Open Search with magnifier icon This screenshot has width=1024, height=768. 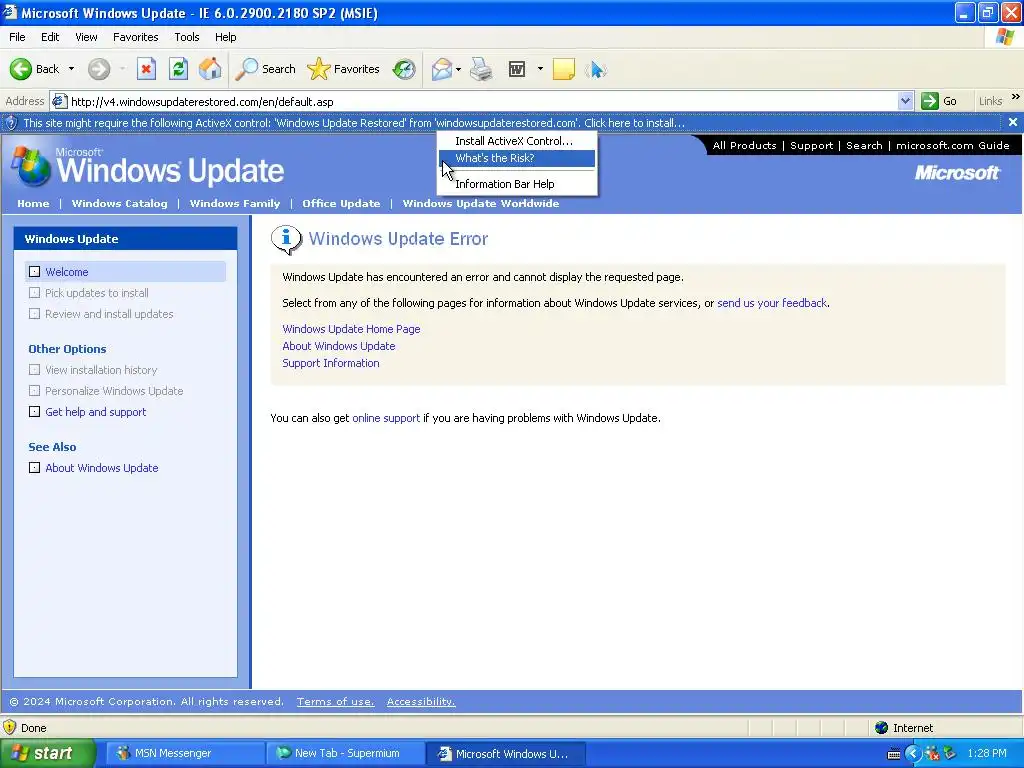265,69
